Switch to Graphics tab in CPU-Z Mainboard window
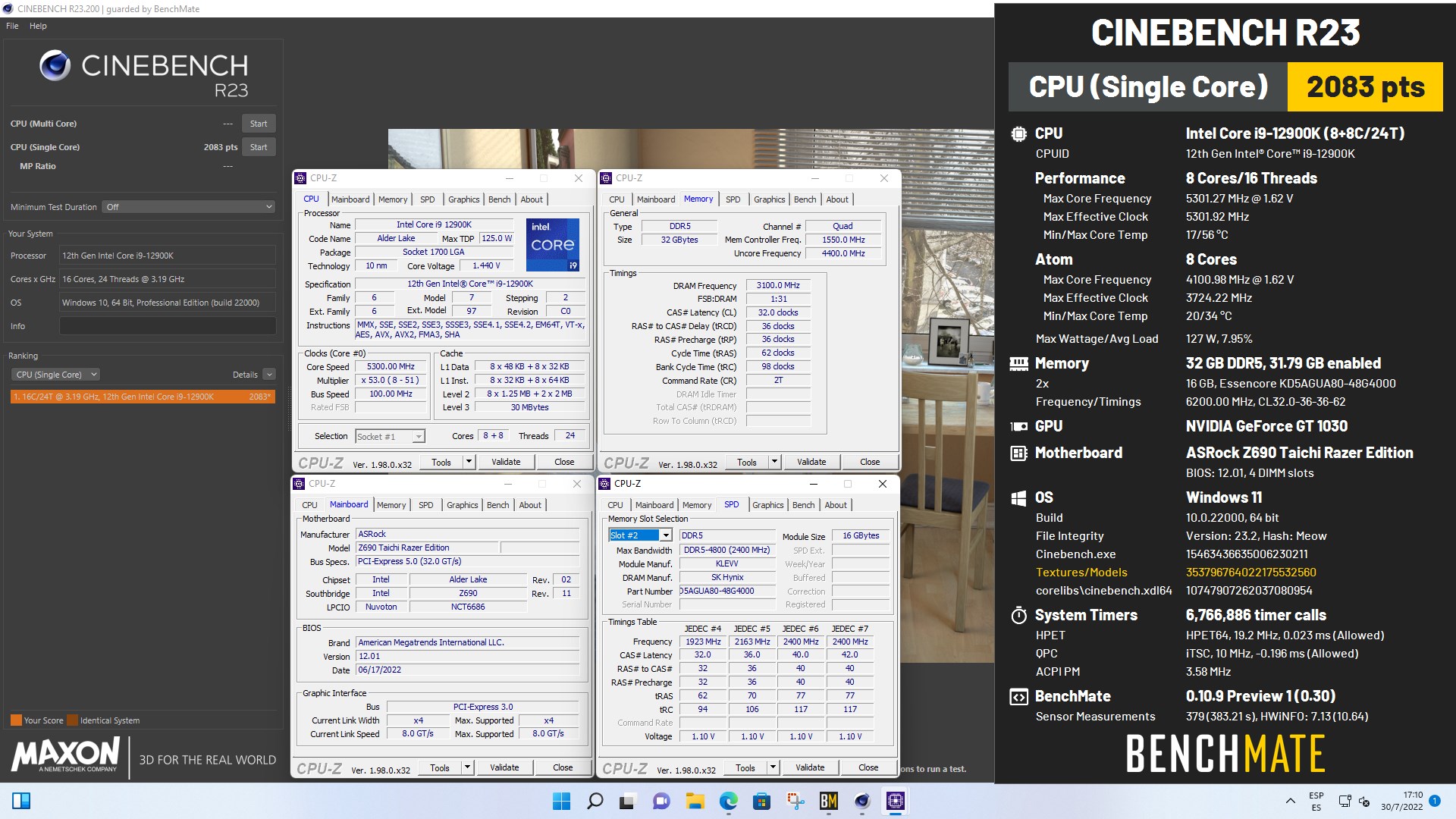 coord(462,505)
